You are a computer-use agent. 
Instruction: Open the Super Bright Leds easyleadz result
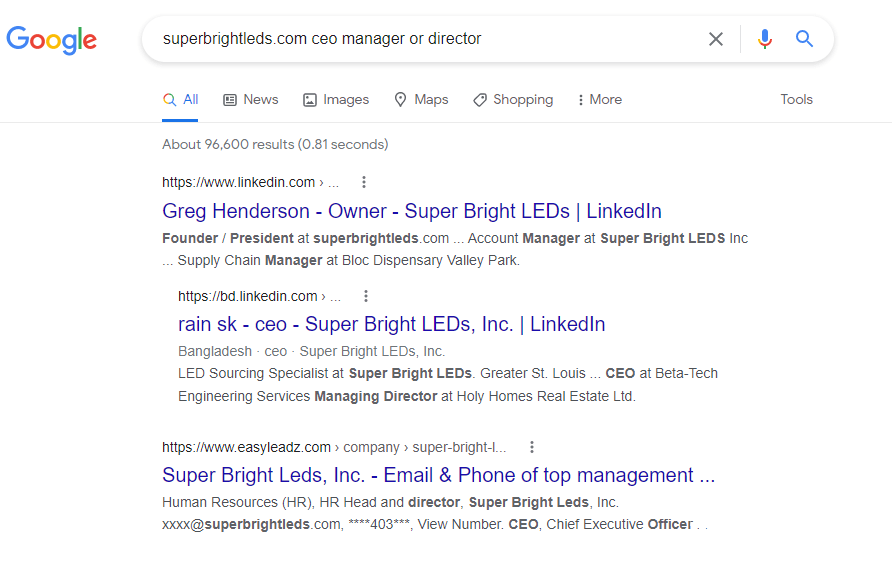[439, 475]
